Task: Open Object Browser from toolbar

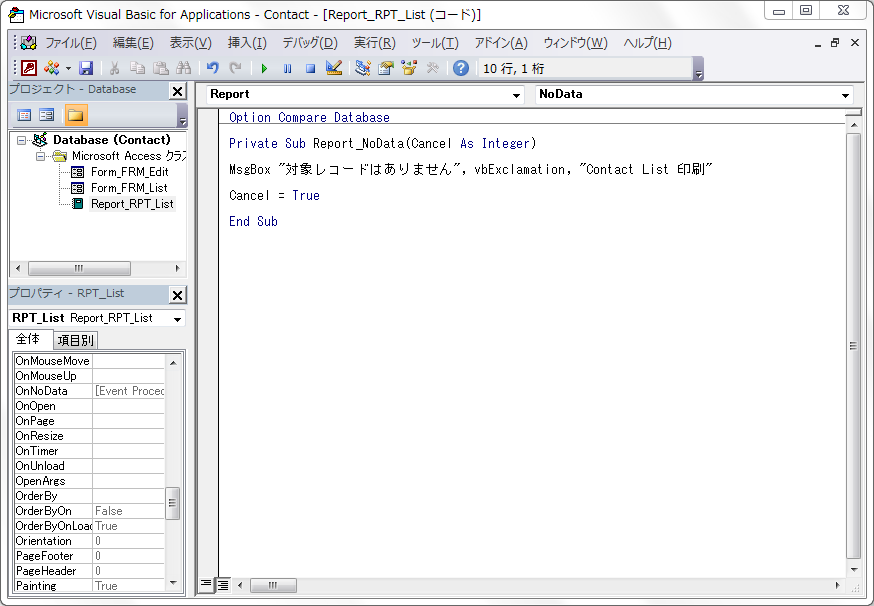Action: pos(409,68)
